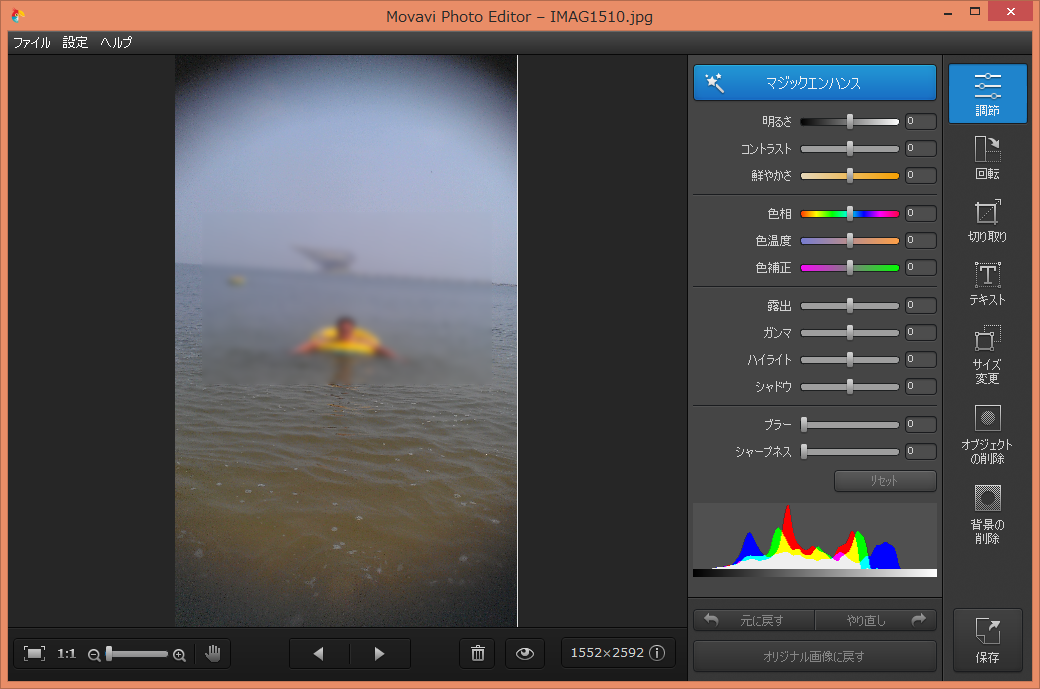Click the 露出 slider handle
The height and width of the screenshot is (689, 1040).
[850, 306]
